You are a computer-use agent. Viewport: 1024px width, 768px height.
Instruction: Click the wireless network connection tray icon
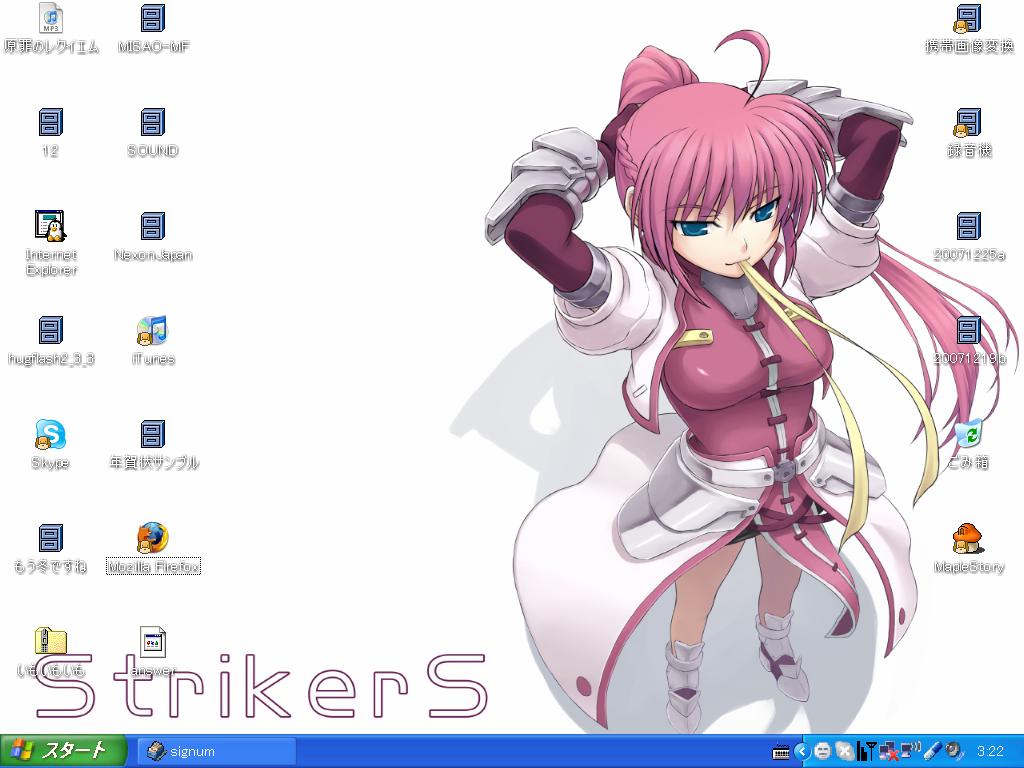tap(910, 750)
